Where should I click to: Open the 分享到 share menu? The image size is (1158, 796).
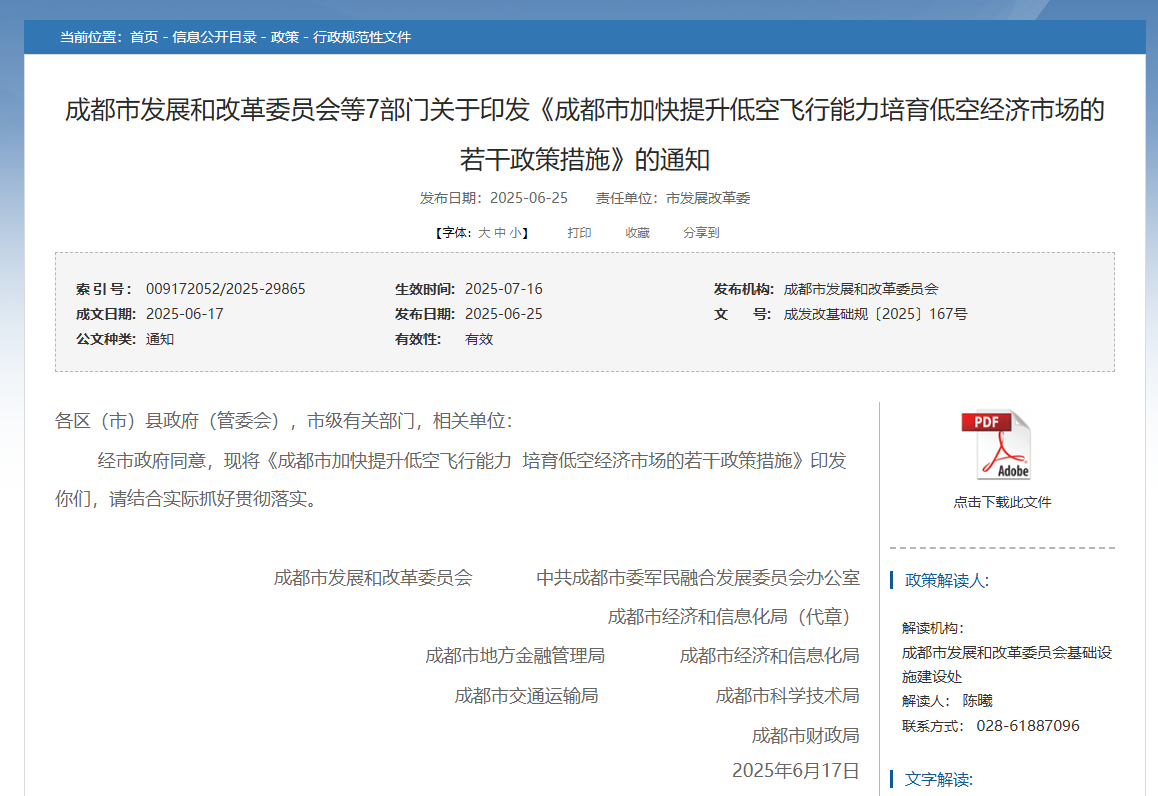(x=701, y=233)
